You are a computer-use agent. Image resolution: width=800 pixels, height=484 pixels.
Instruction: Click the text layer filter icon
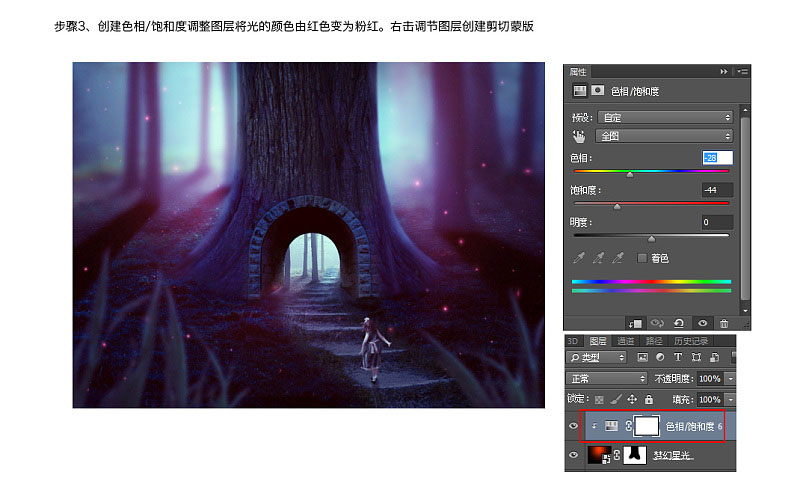coord(678,358)
